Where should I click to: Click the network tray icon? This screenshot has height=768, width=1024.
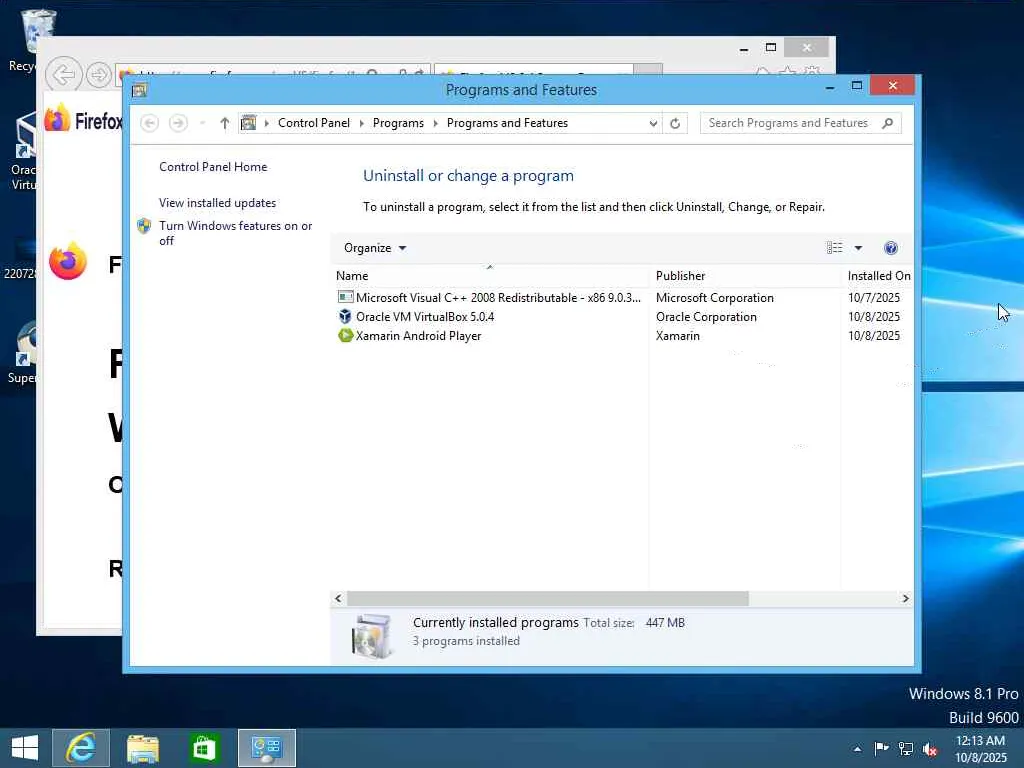906,748
